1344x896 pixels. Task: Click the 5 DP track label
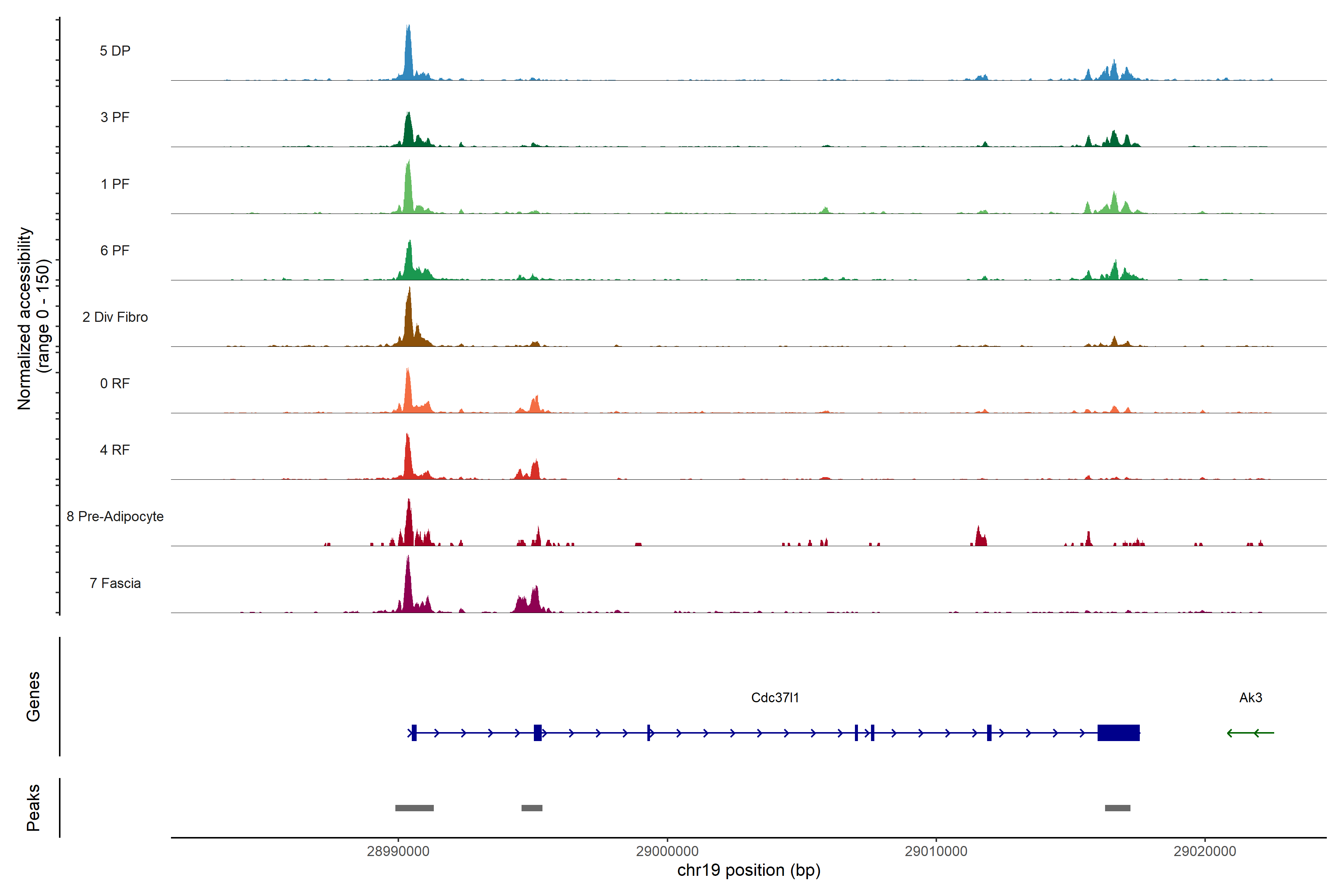click(x=115, y=51)
